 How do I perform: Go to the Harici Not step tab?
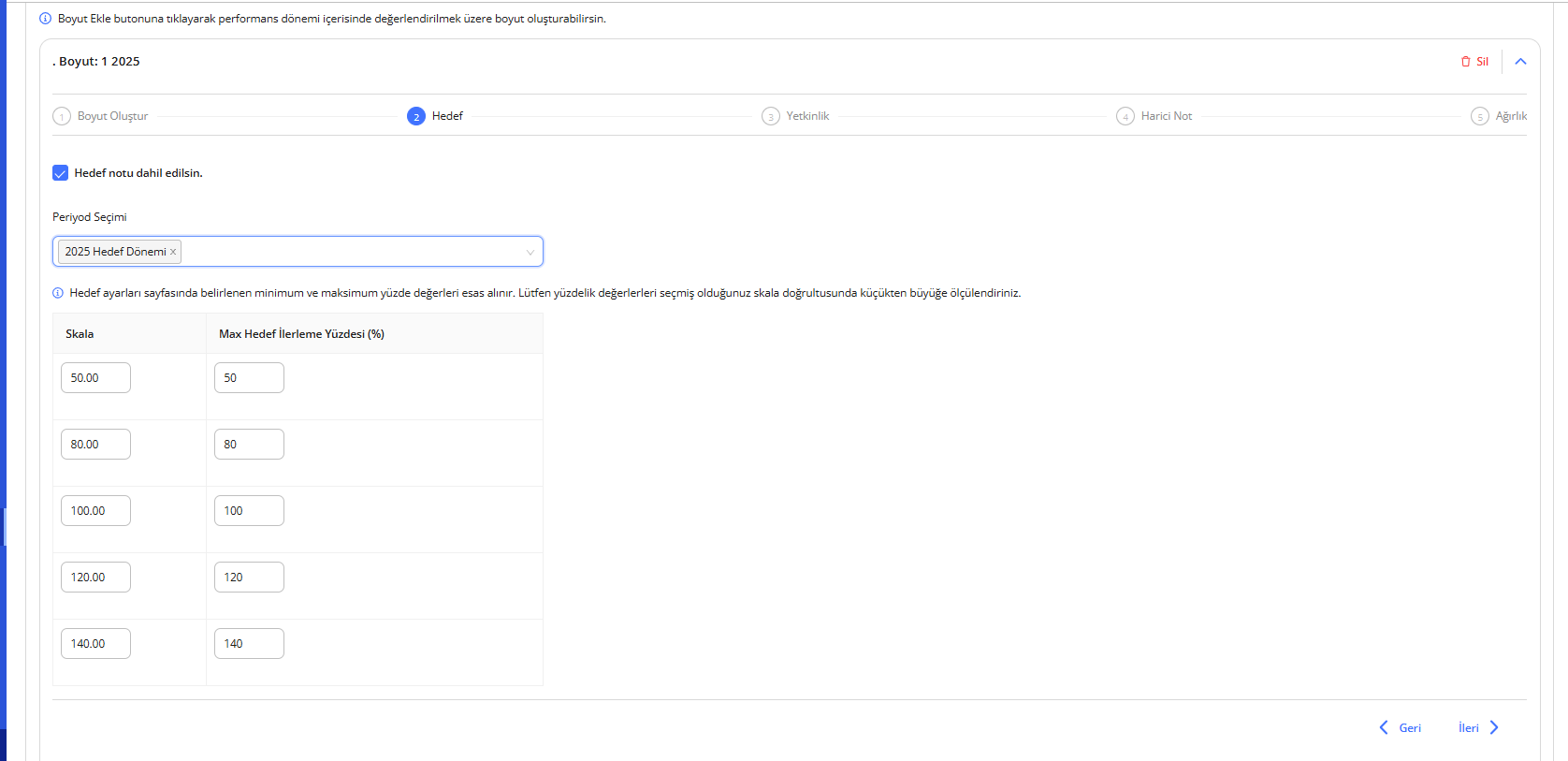click(x=1166, y=116)
